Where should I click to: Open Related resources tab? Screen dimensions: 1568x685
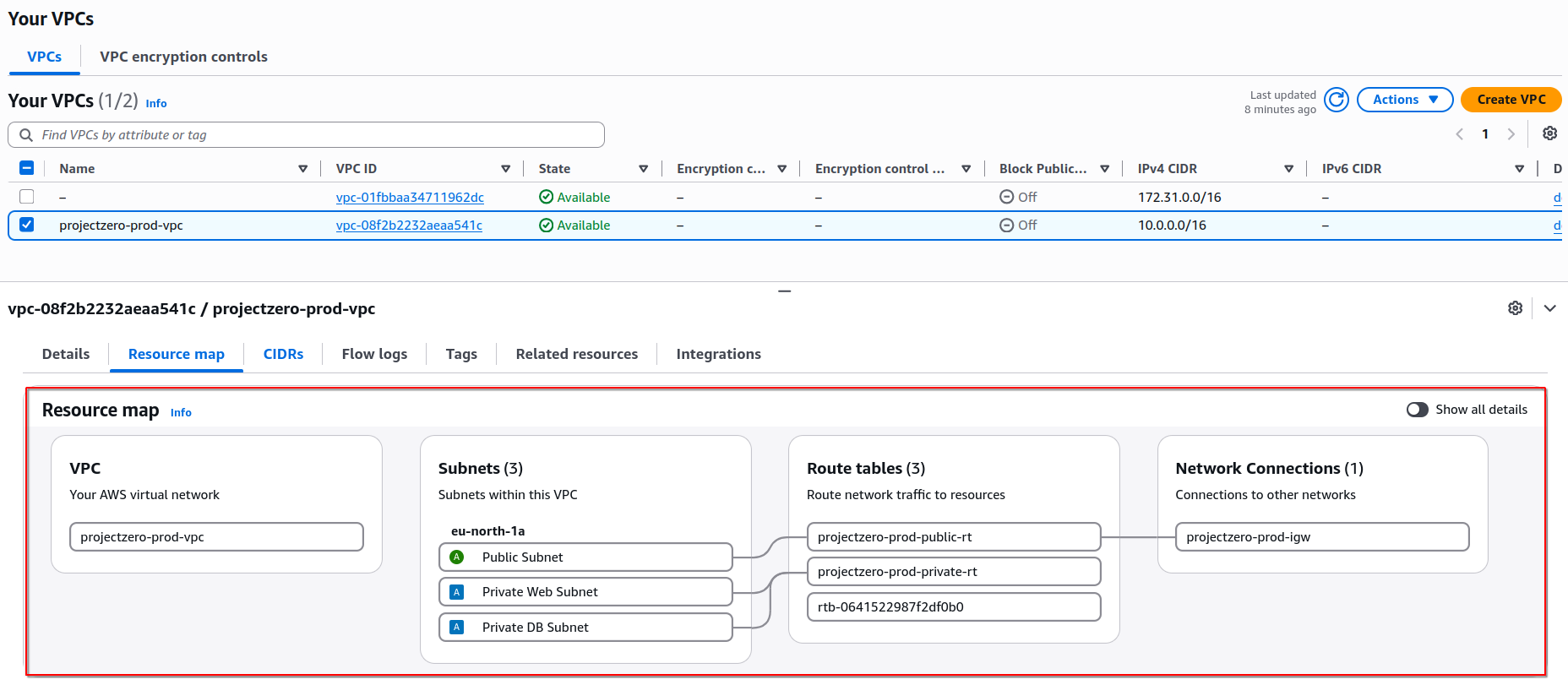[577, 354]
